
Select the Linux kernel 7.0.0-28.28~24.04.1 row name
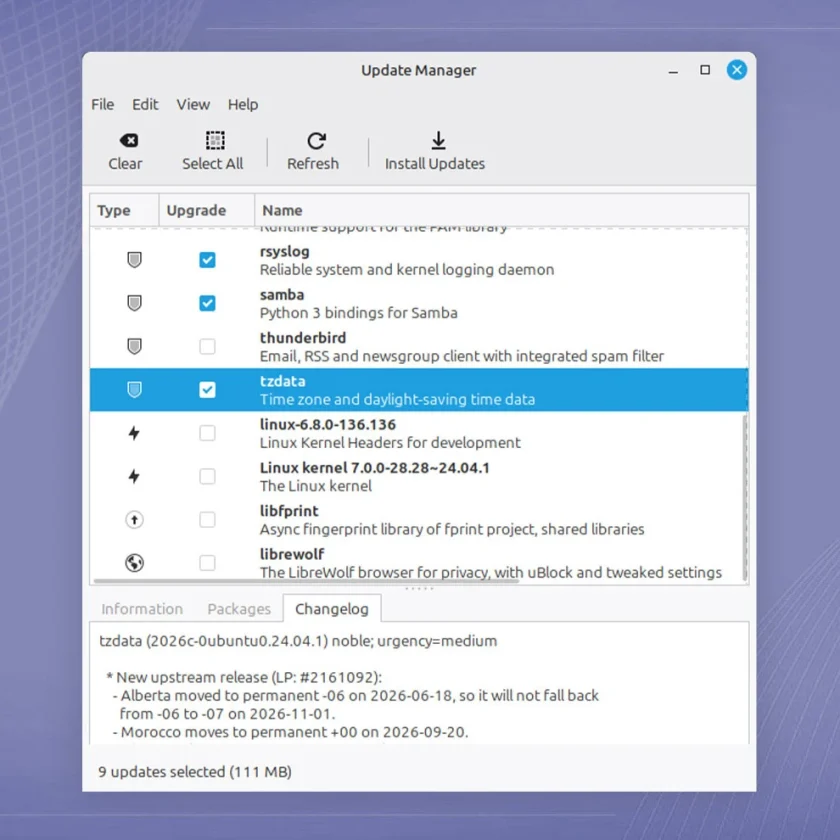[x=374, y=468]
